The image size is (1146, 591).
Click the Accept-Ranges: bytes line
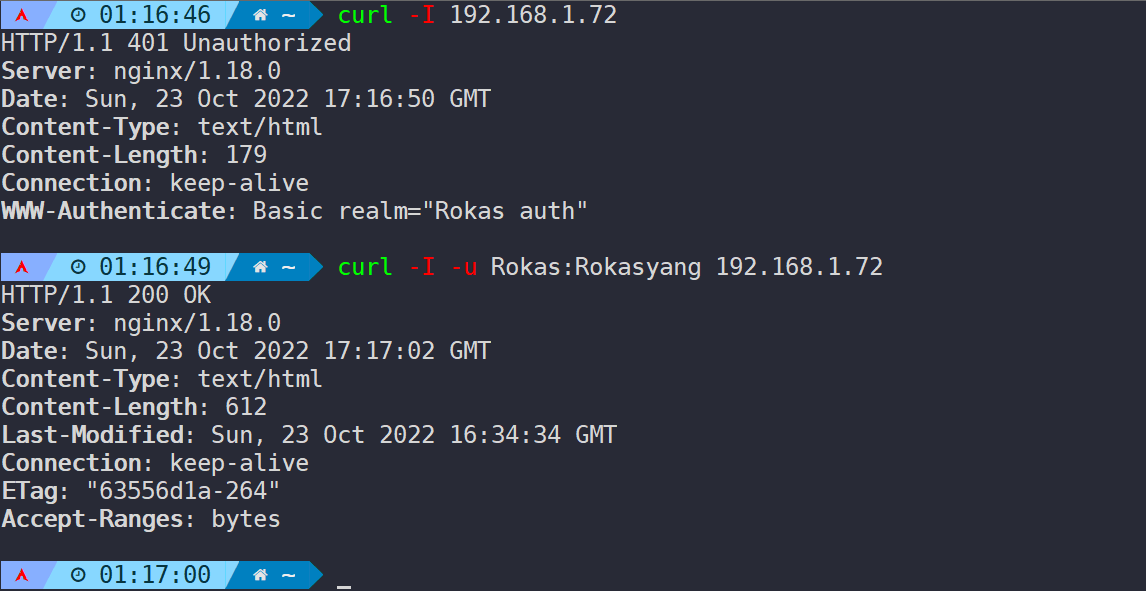click(140, 519)
